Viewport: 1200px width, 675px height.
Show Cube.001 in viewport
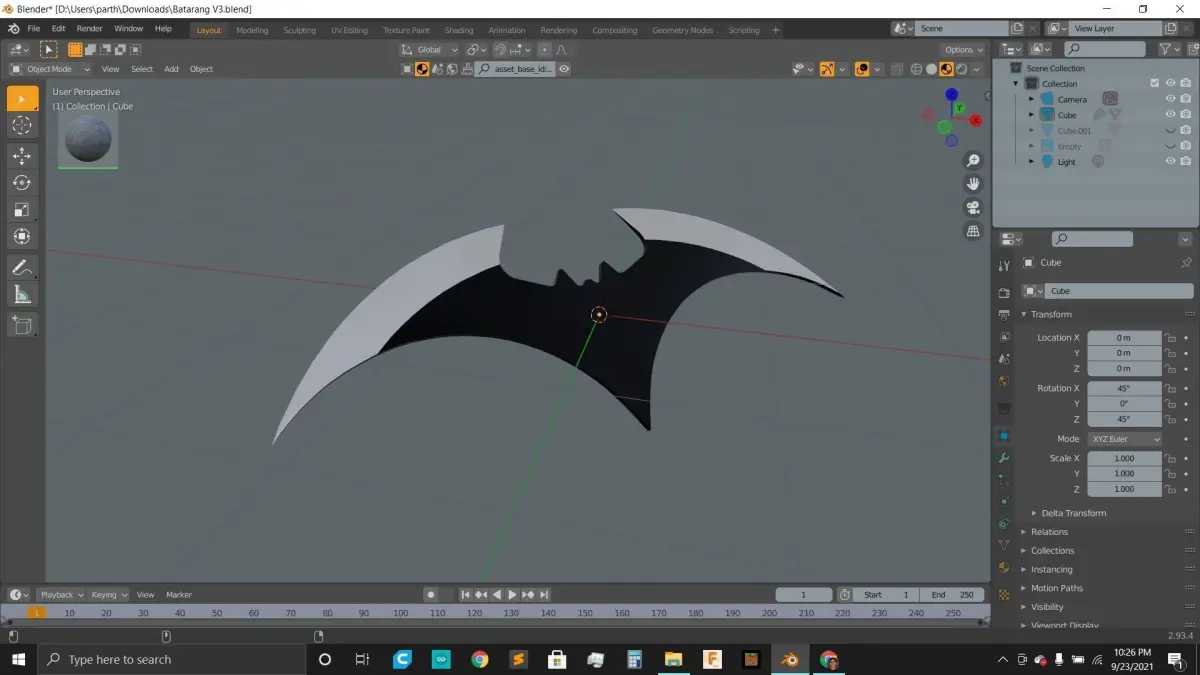pyautogui.click(x=1170, y=131)
